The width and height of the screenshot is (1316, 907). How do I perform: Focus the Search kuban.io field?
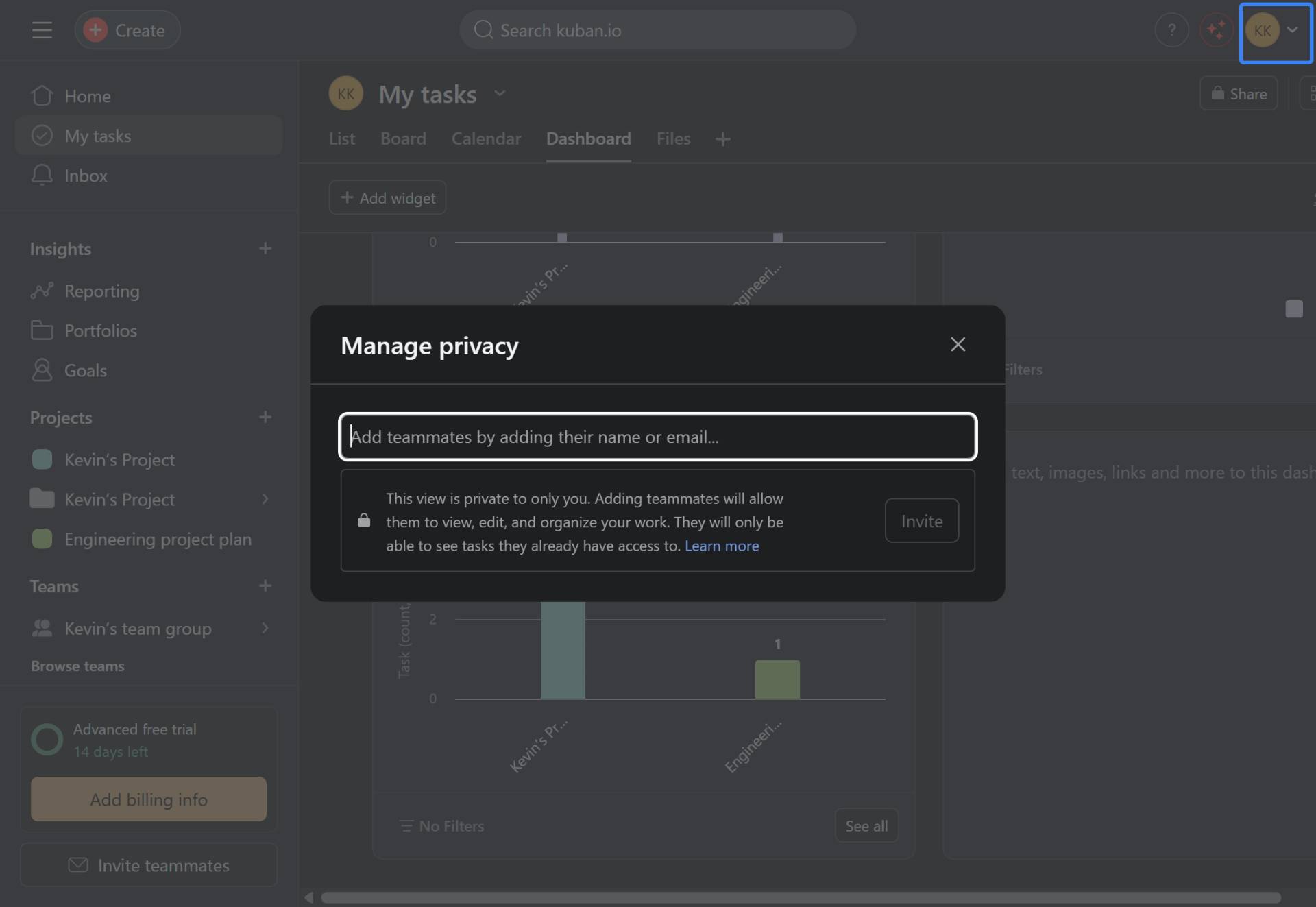pos(657,30)
